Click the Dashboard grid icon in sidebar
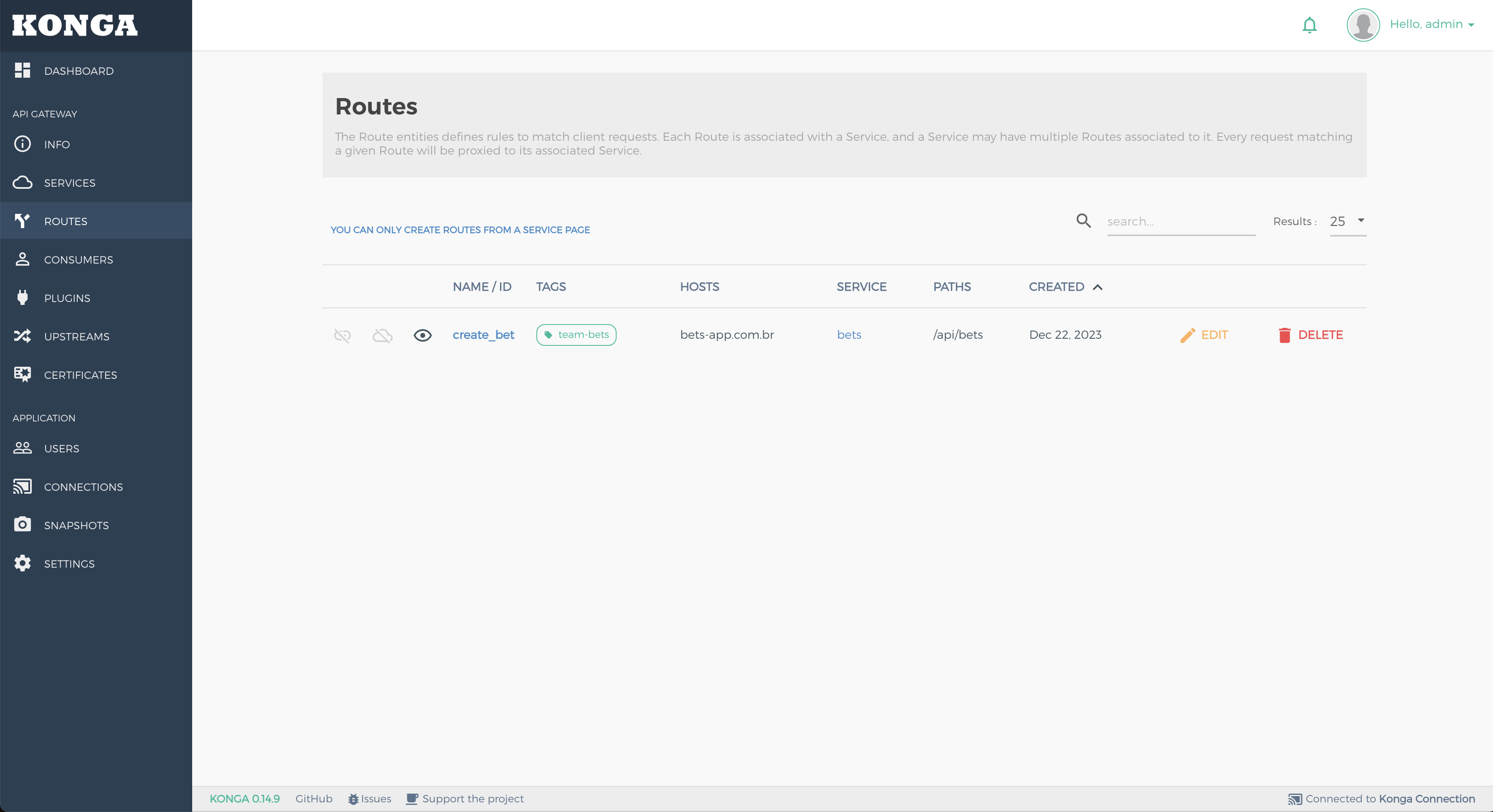Image resolution: width=1493 pixels, height=812 pixels. coord(23,71)
